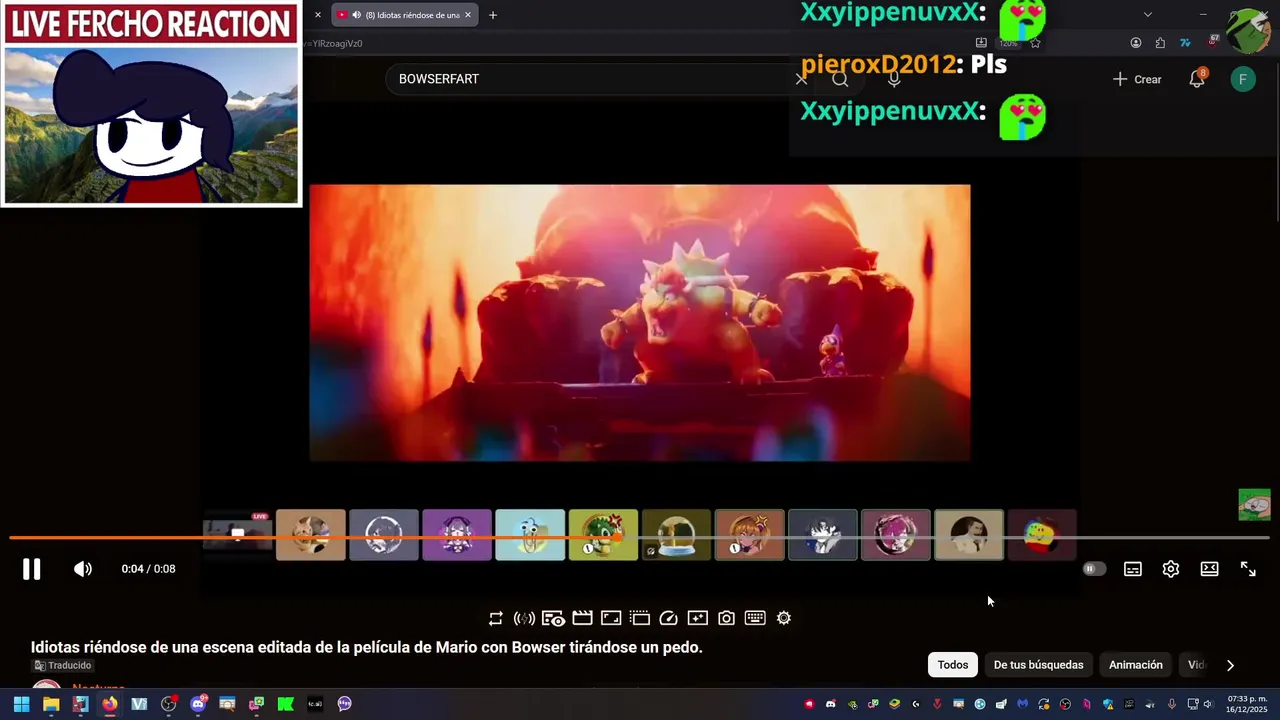Toggle the loop icon below the player
The height and width of the screenshot is (720, 1280).
496,619
